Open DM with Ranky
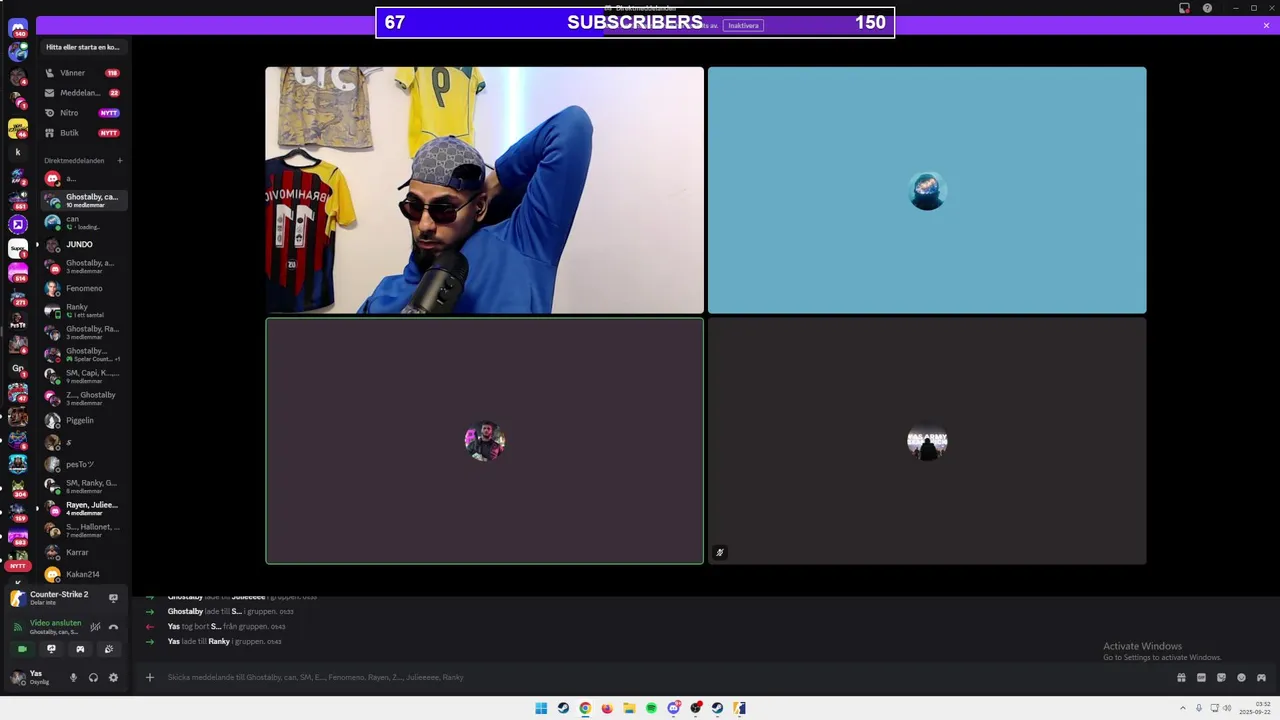This screenshot has width=1280, height=720. (x=83, y=310)
